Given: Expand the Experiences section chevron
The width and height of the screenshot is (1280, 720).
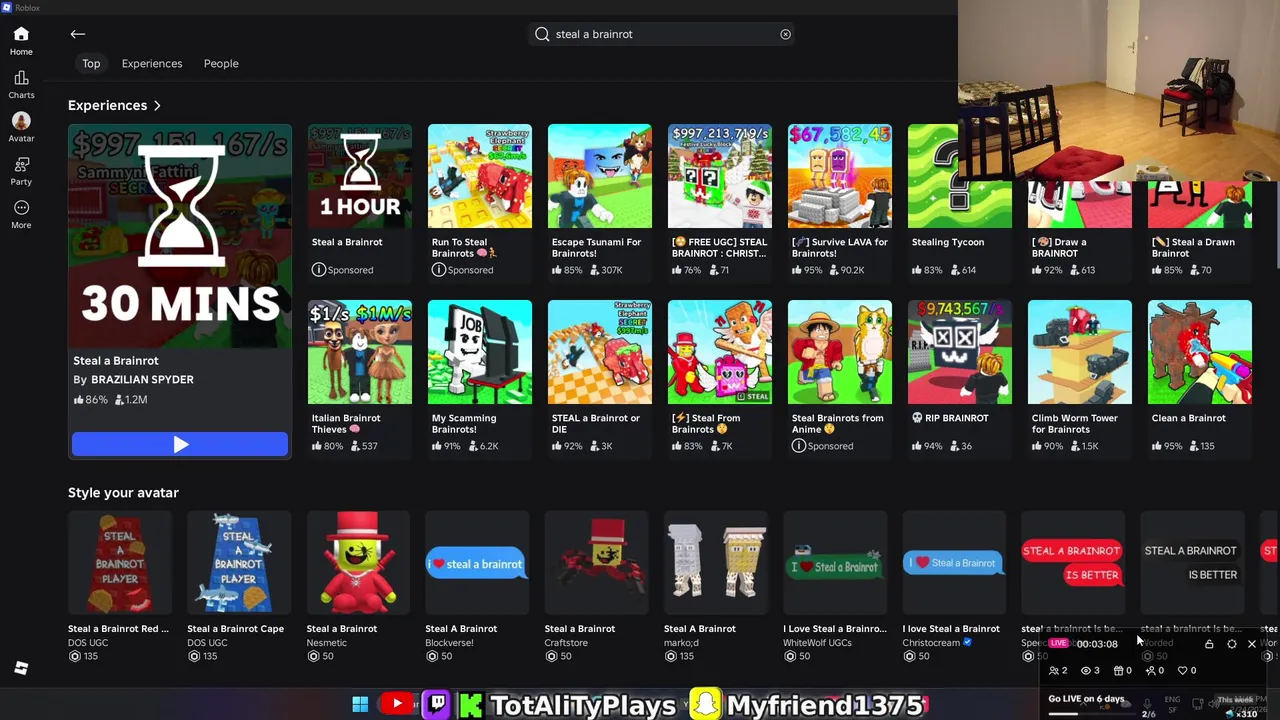Looking at the screenshot, I should 157,105.
